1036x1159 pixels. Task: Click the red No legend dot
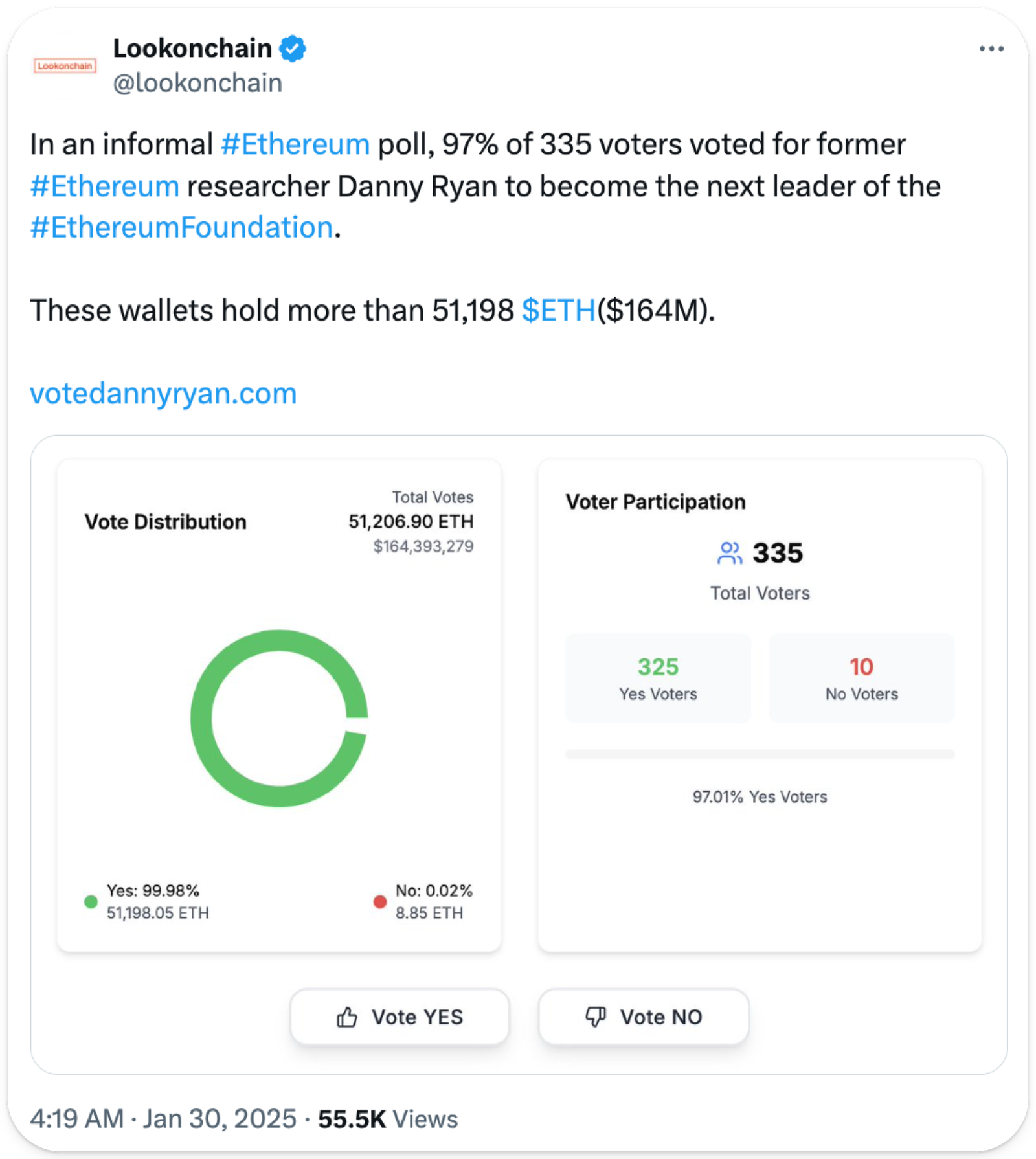(x=380, y=902)
